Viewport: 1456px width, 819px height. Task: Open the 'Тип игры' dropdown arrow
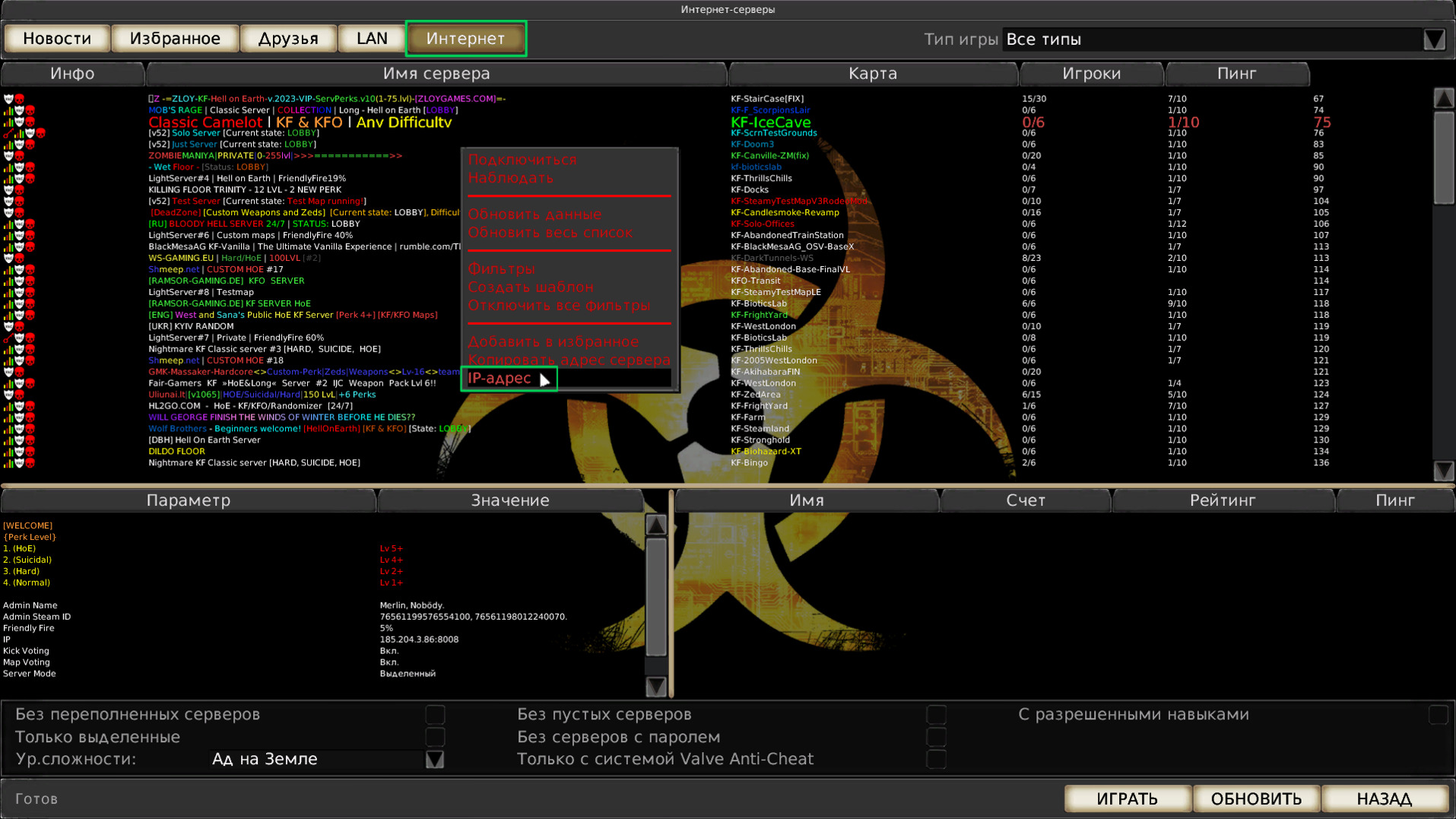(x=1434, y=40)
